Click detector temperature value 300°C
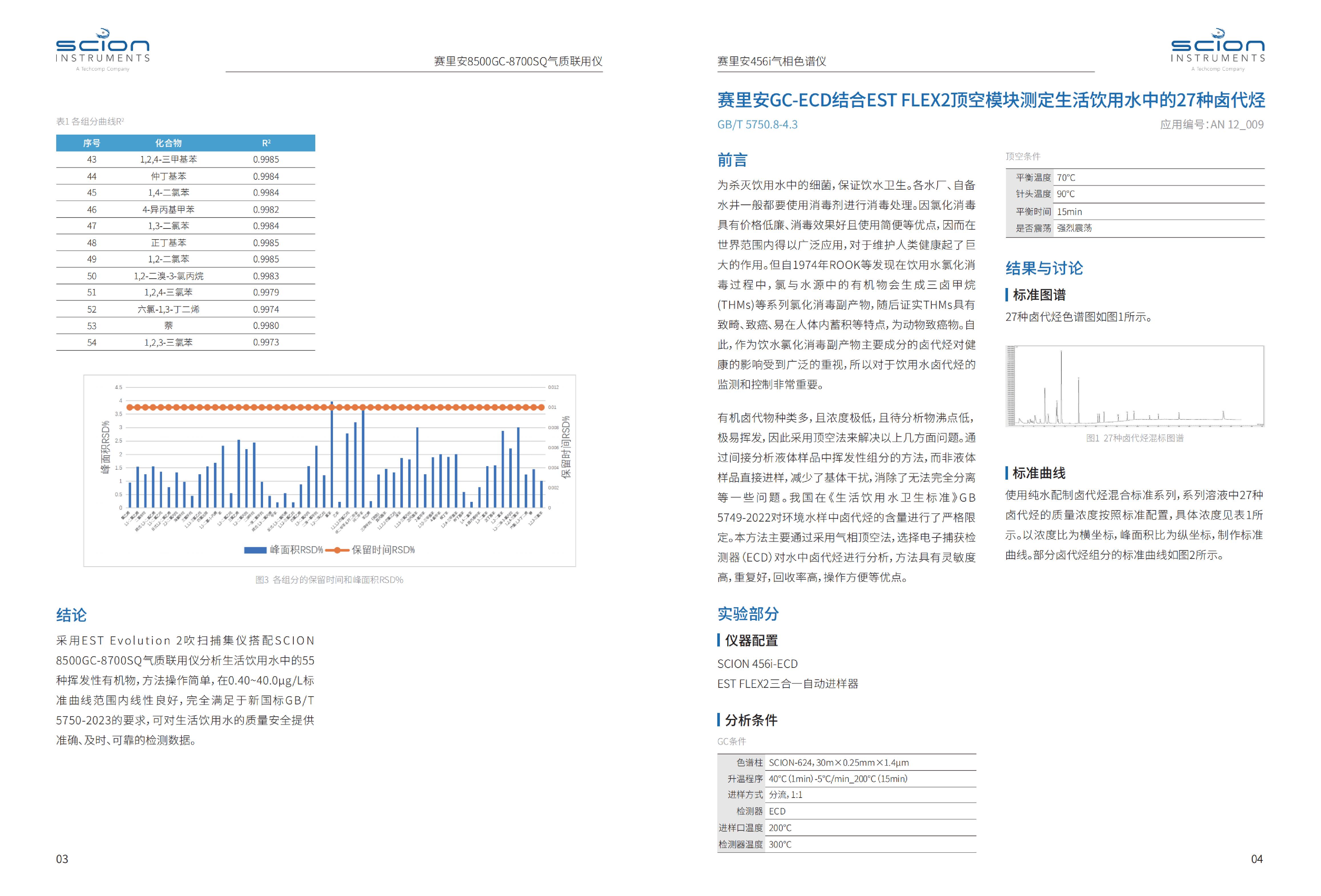The image size is (1321, 896). point(780,845)
